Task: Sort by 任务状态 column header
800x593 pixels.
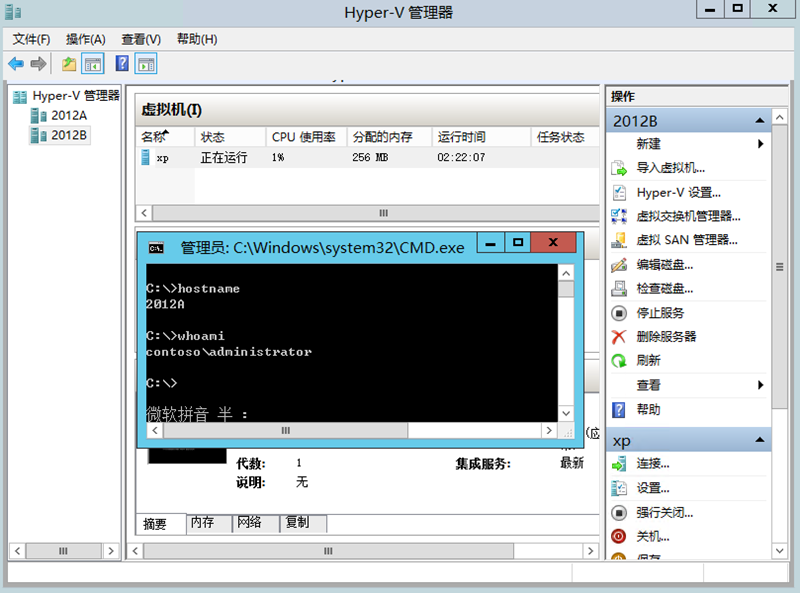Action: pos(565,137)
